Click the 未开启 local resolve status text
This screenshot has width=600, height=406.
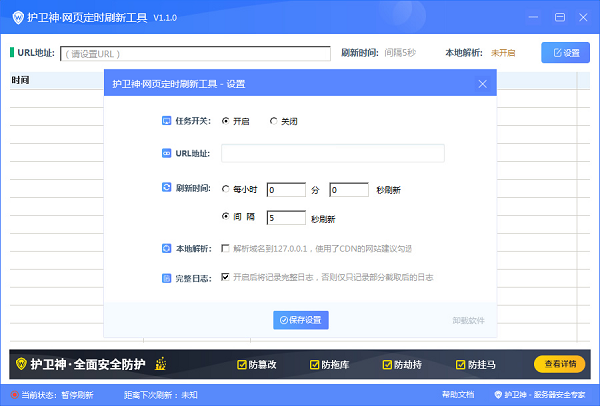point(503,53)
